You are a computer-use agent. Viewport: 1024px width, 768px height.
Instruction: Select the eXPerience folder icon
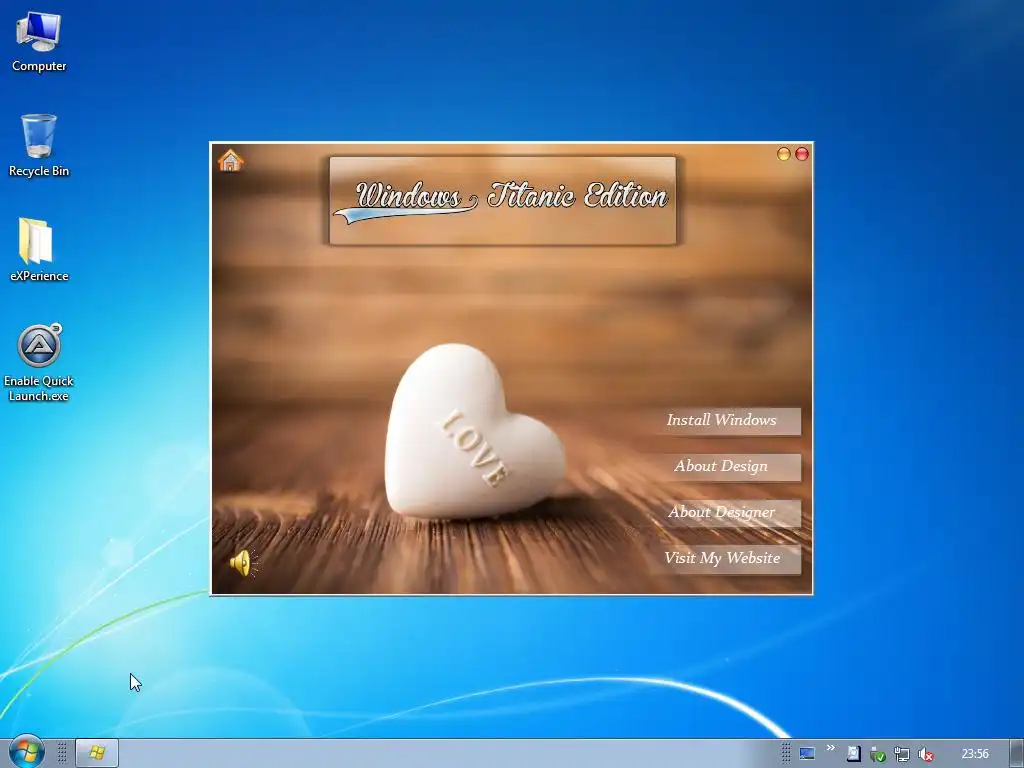coord(39,250)
